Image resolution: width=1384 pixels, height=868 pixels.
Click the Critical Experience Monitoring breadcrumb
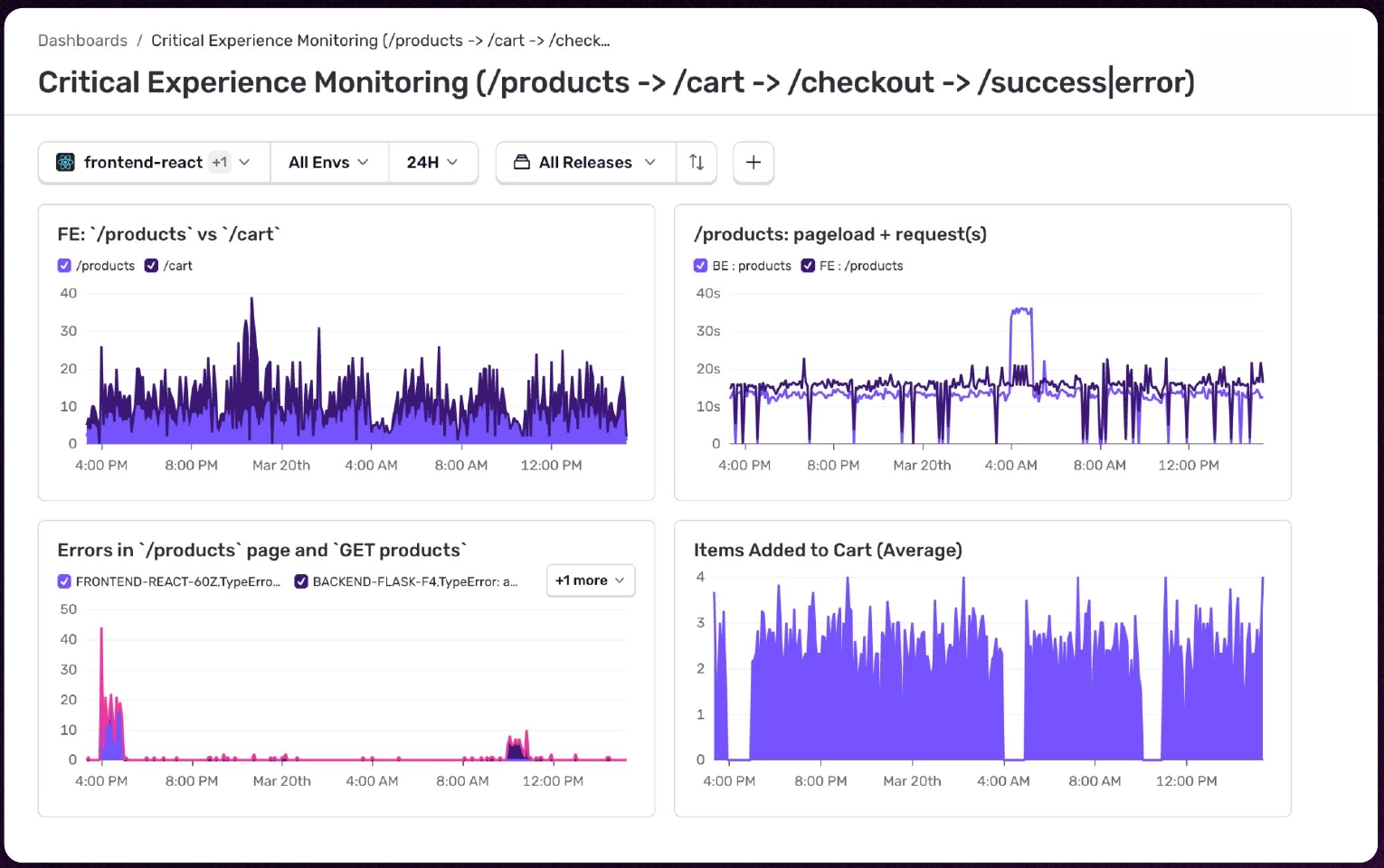tap(381, 41)
